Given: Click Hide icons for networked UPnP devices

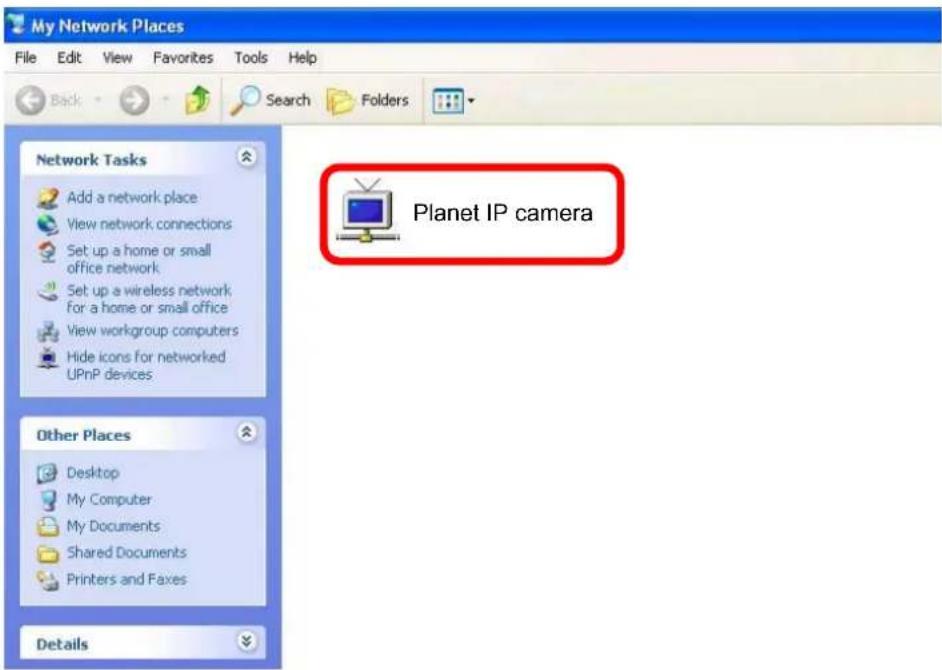Looking at the screenshot, I should click(x=146, y=365).
